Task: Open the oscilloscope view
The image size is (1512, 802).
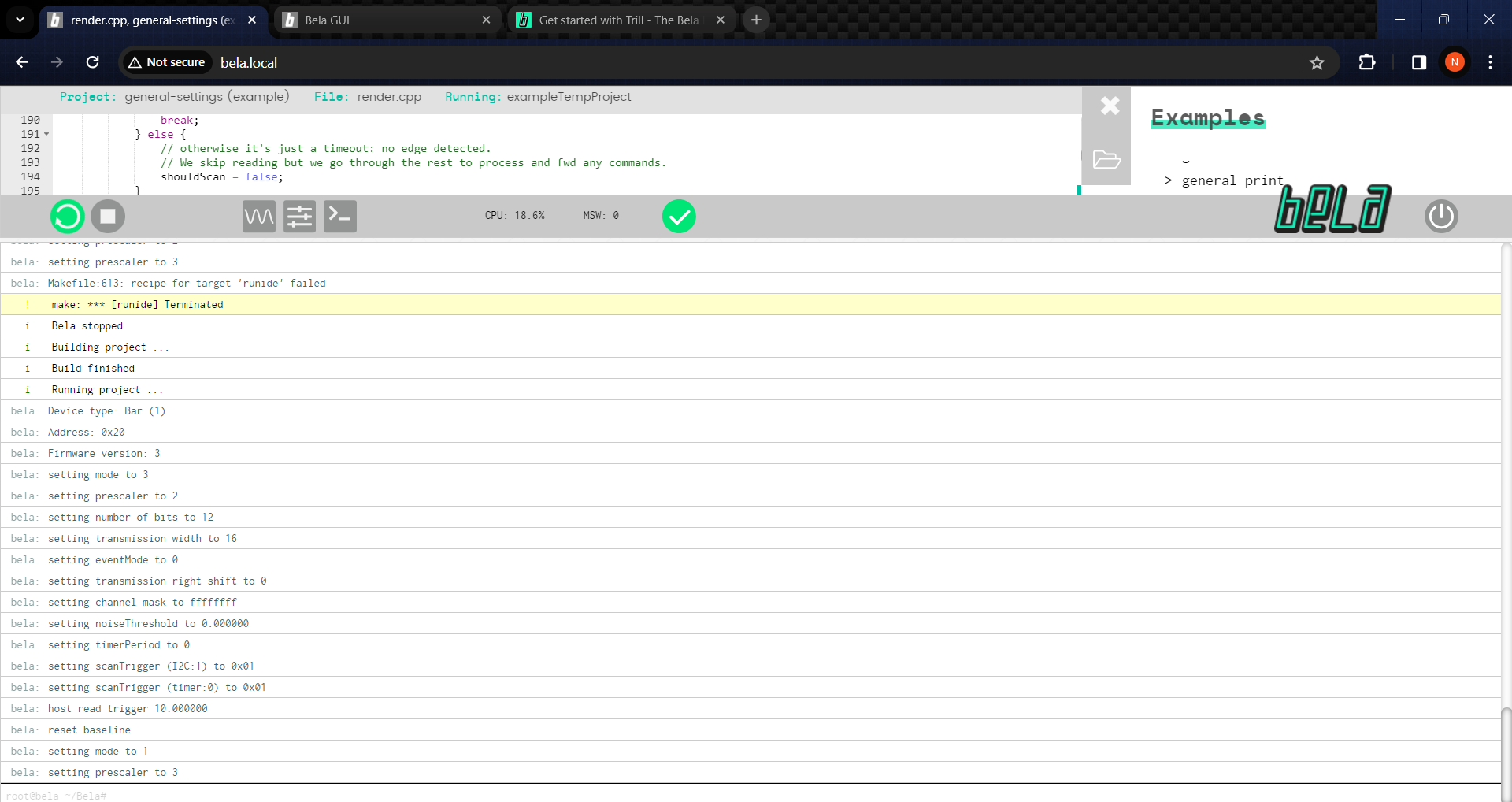Action: click(x=259, y=217)
